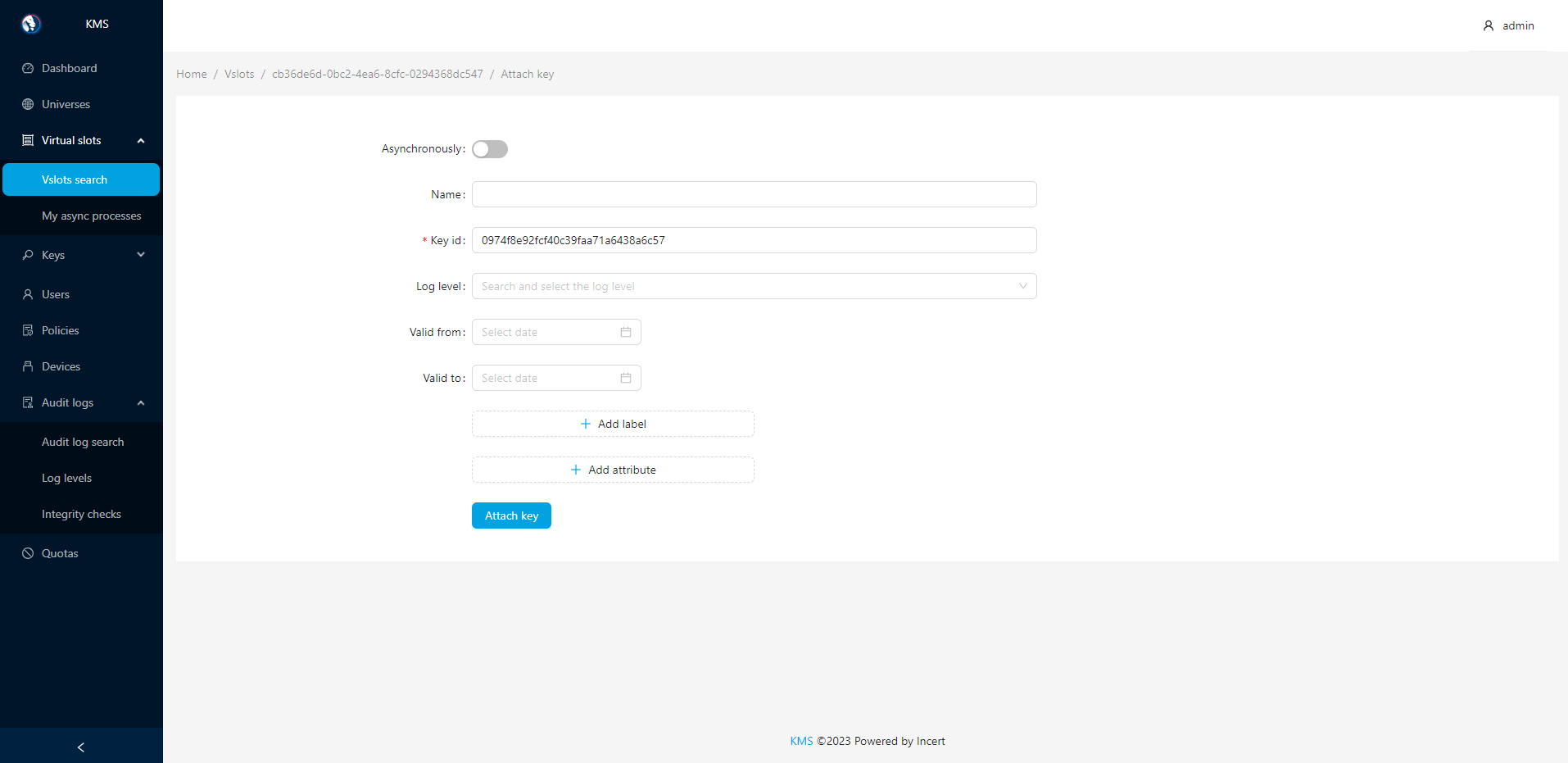The image size is (1568, 763).
Task: Click the Virtual slots list icon
Action: pyautogui.click(x=28, y=140)
